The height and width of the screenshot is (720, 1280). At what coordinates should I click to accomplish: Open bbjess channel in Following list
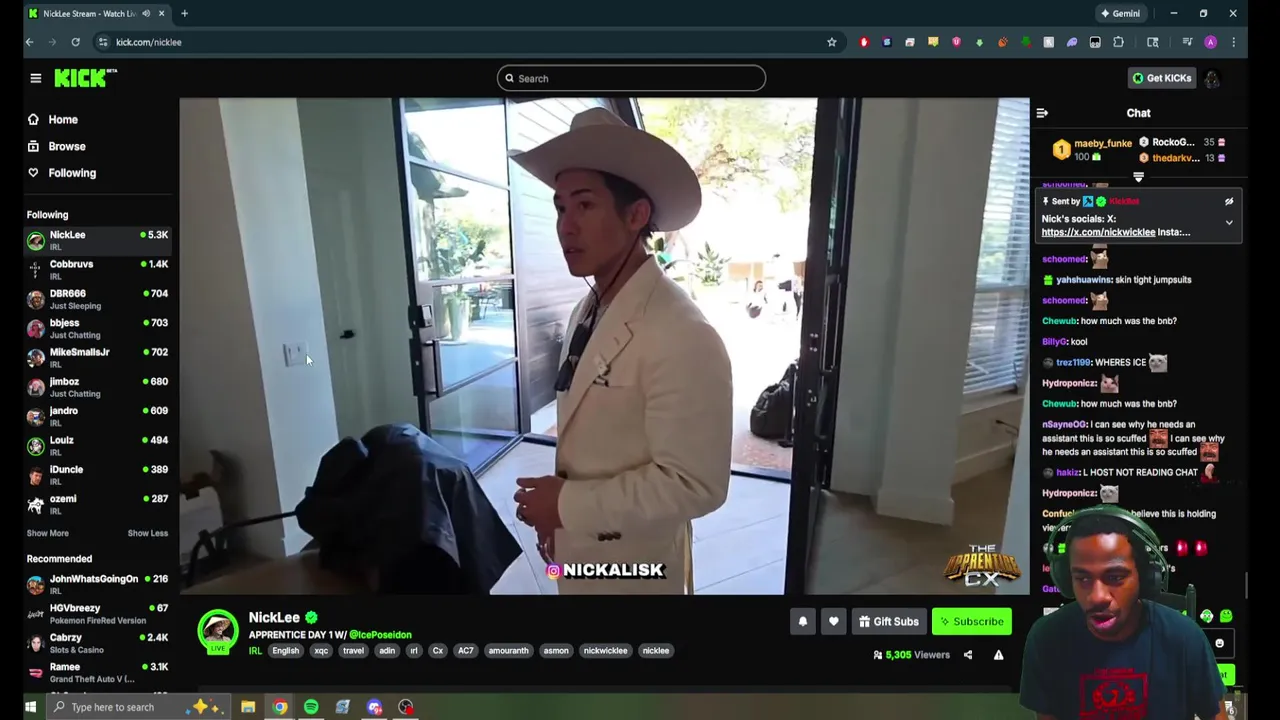(x=98, y=328)
